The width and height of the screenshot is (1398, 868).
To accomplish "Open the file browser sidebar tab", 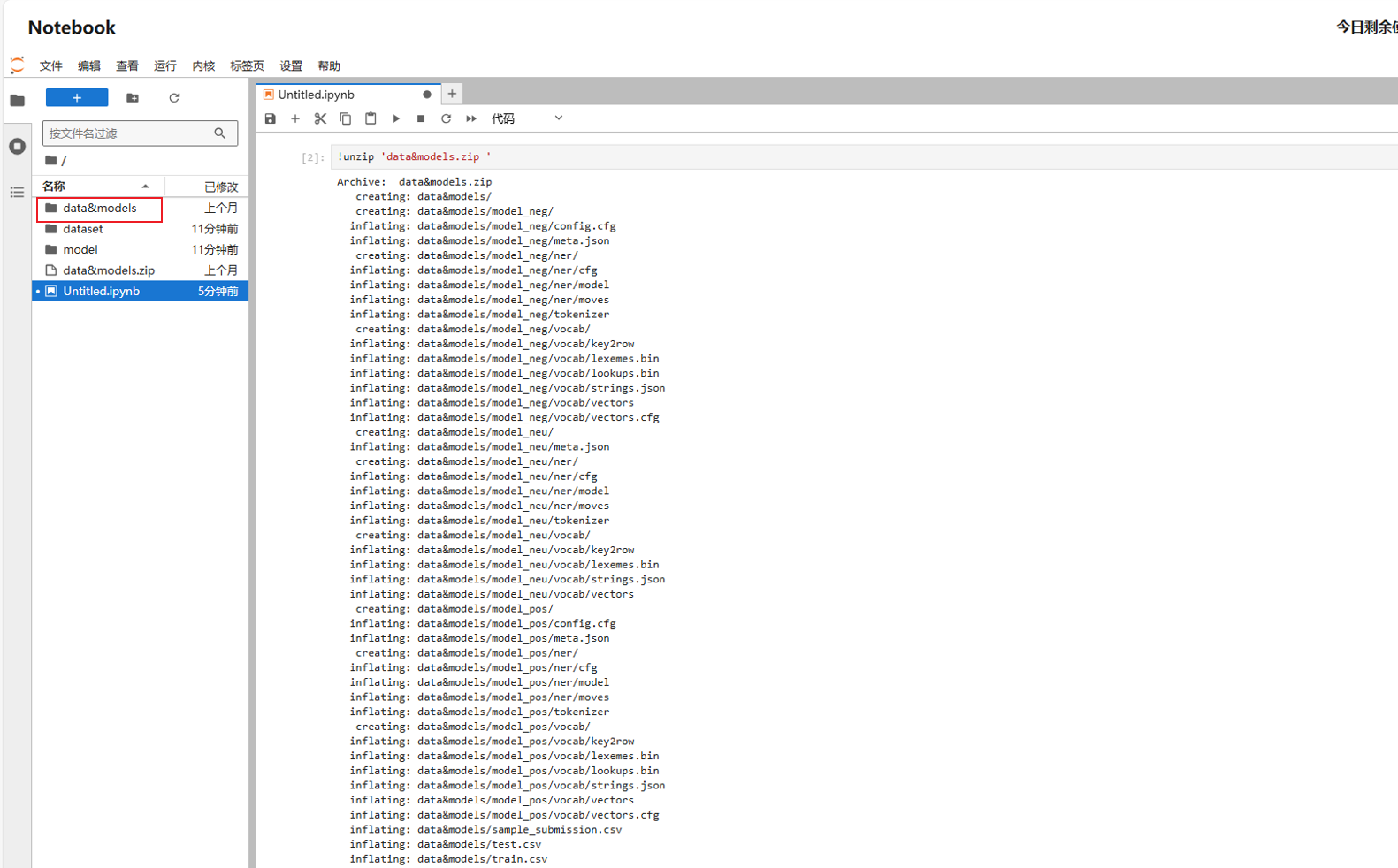I will pyautogui.click(x=17, y=100).
